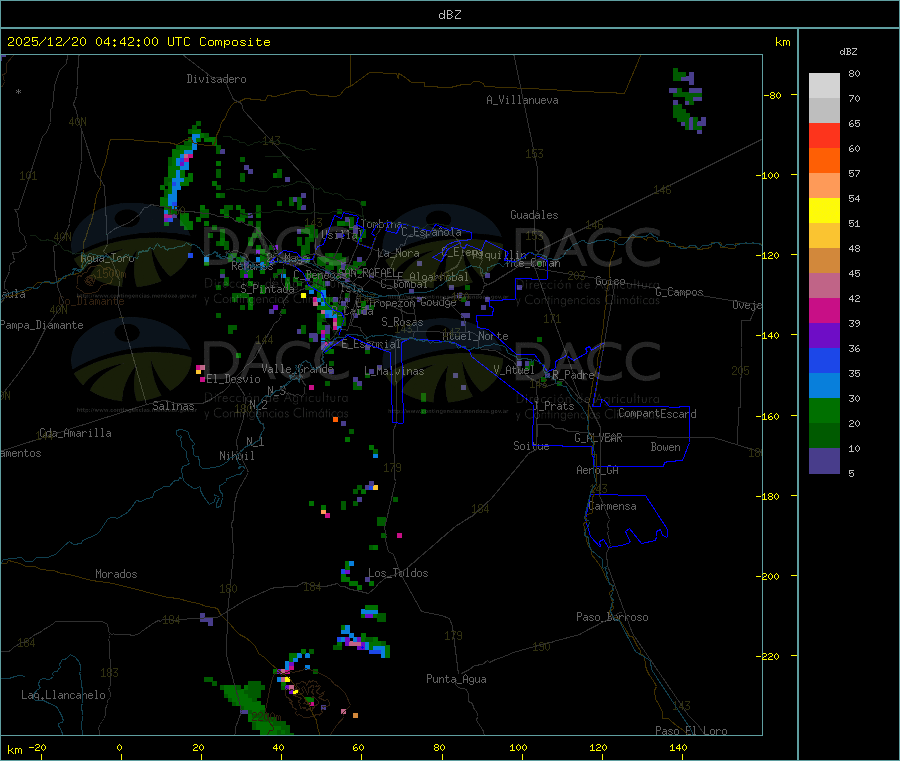Screen dimensions: 900x761
Task: Pick the blue 36 dBZ legend color
Action: [824, 360]
